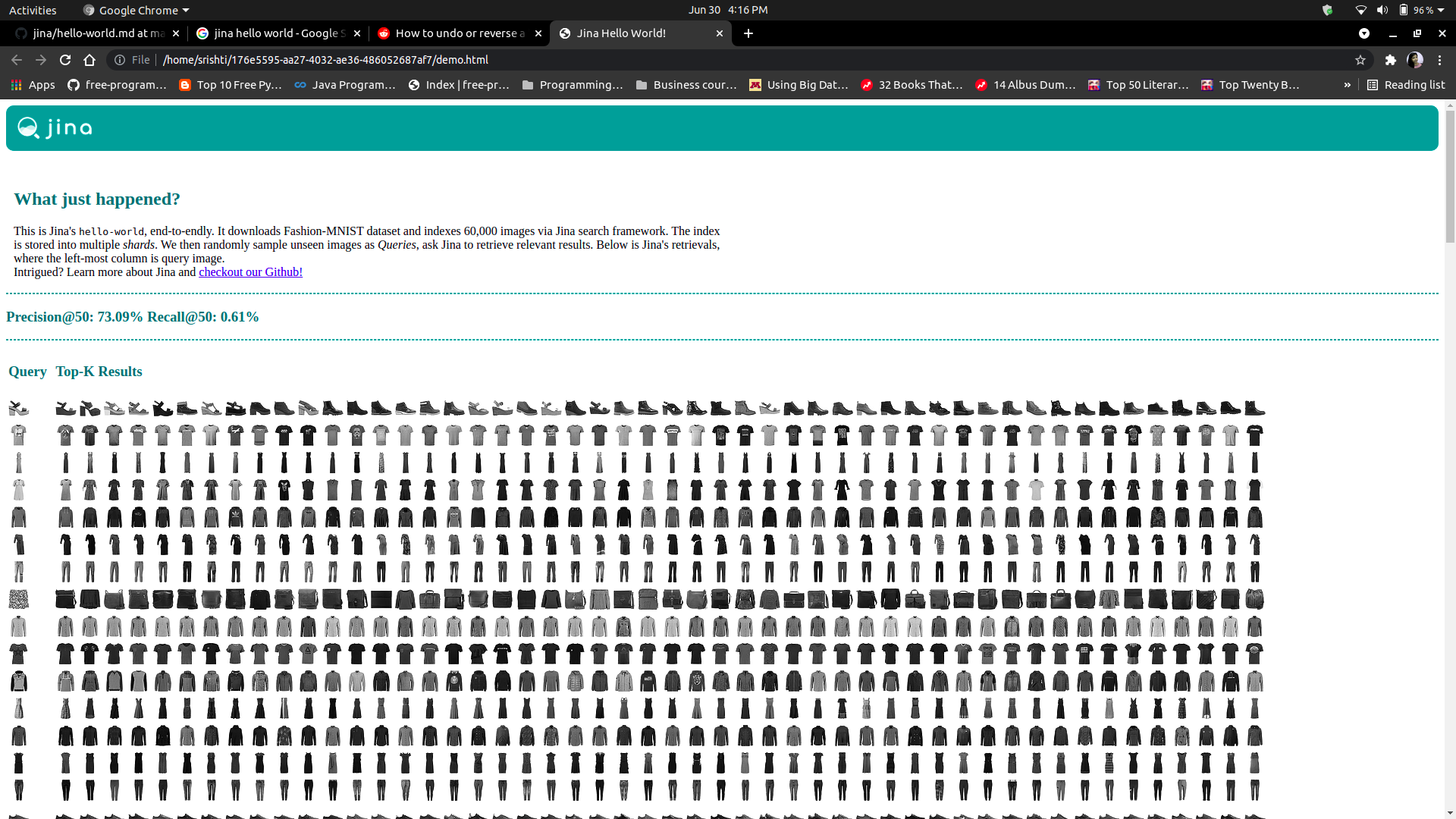Image resolution: width=1456 pixels, height=819 pixels.
Task: Click the Chrome profile avatar
Action: tap(1415, 60)
